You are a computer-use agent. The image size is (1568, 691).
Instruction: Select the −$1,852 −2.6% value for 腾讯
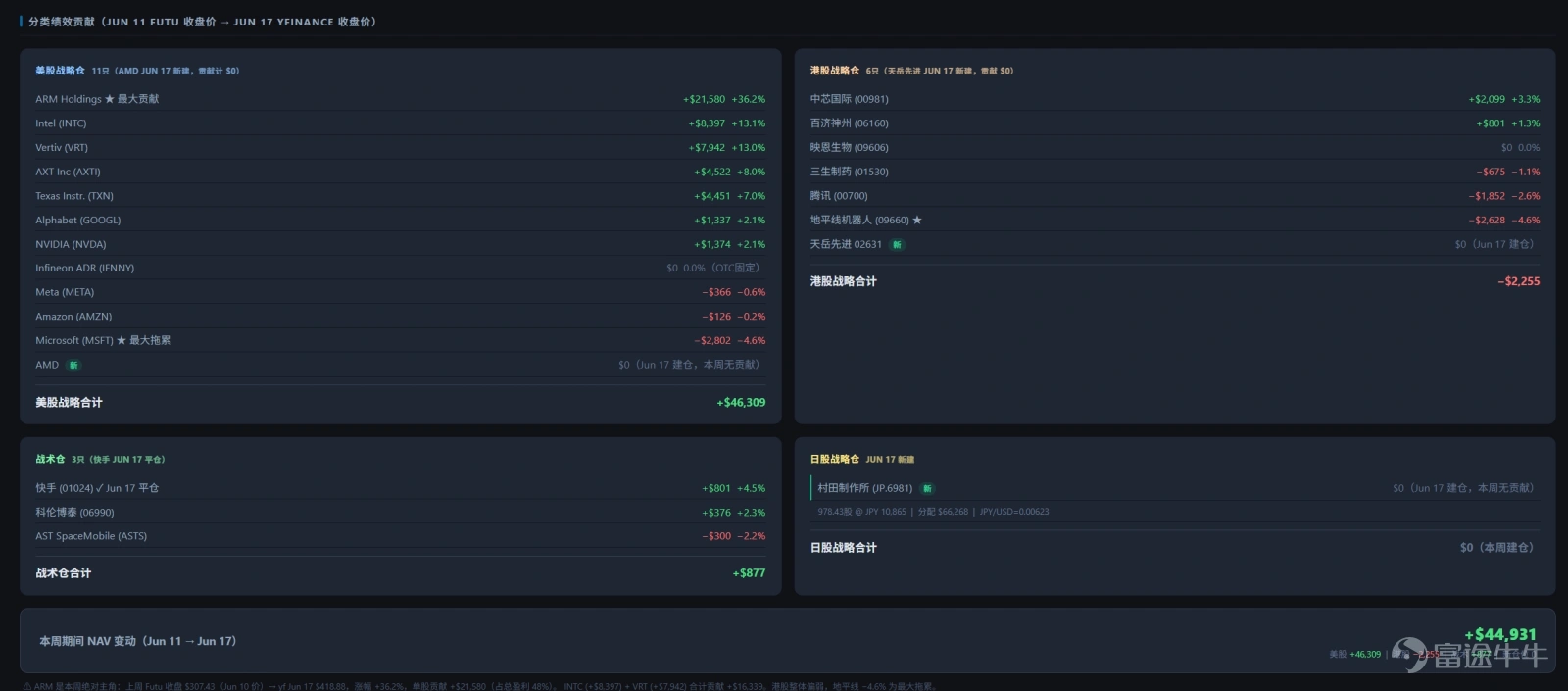(1504, 196)
